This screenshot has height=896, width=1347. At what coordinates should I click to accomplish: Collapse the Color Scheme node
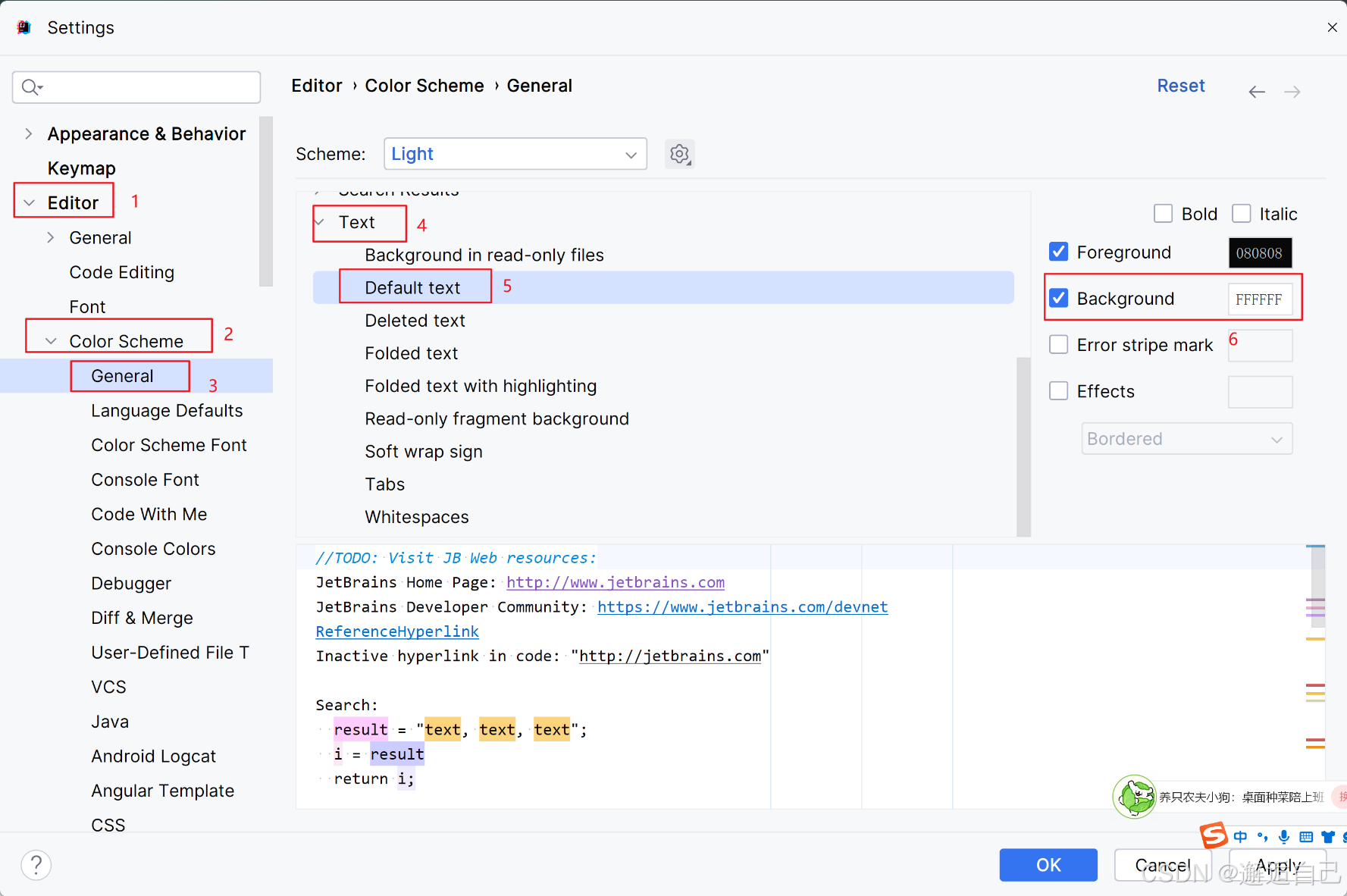coord(51,341)
